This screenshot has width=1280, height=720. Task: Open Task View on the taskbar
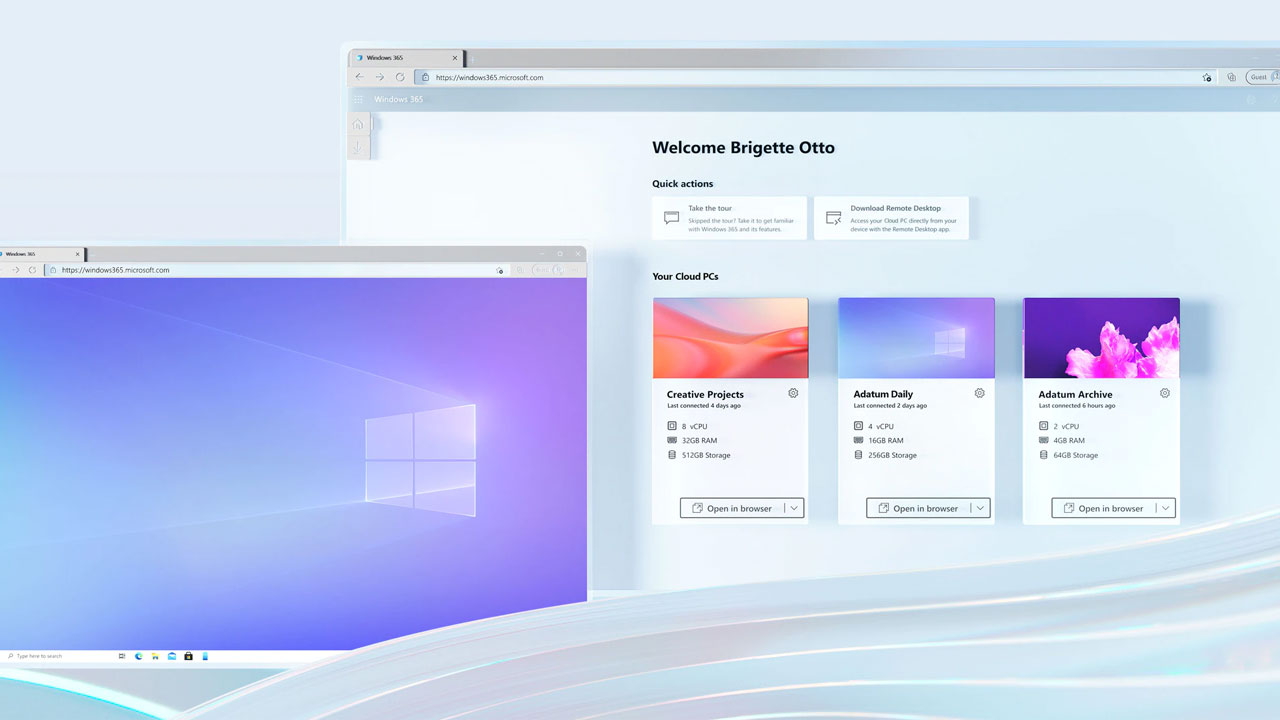122,656
